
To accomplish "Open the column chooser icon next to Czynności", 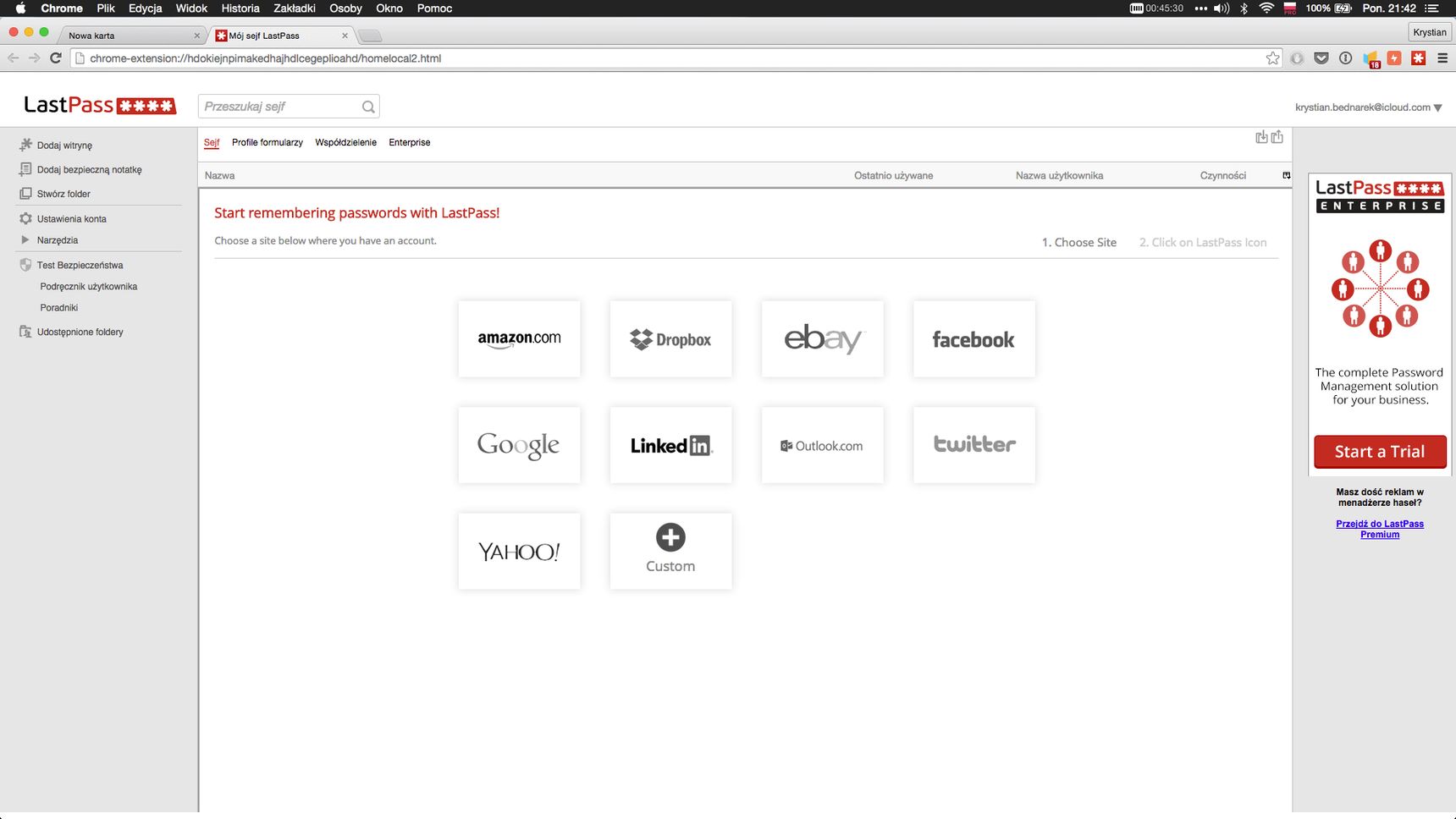I will click(1287, 175).
